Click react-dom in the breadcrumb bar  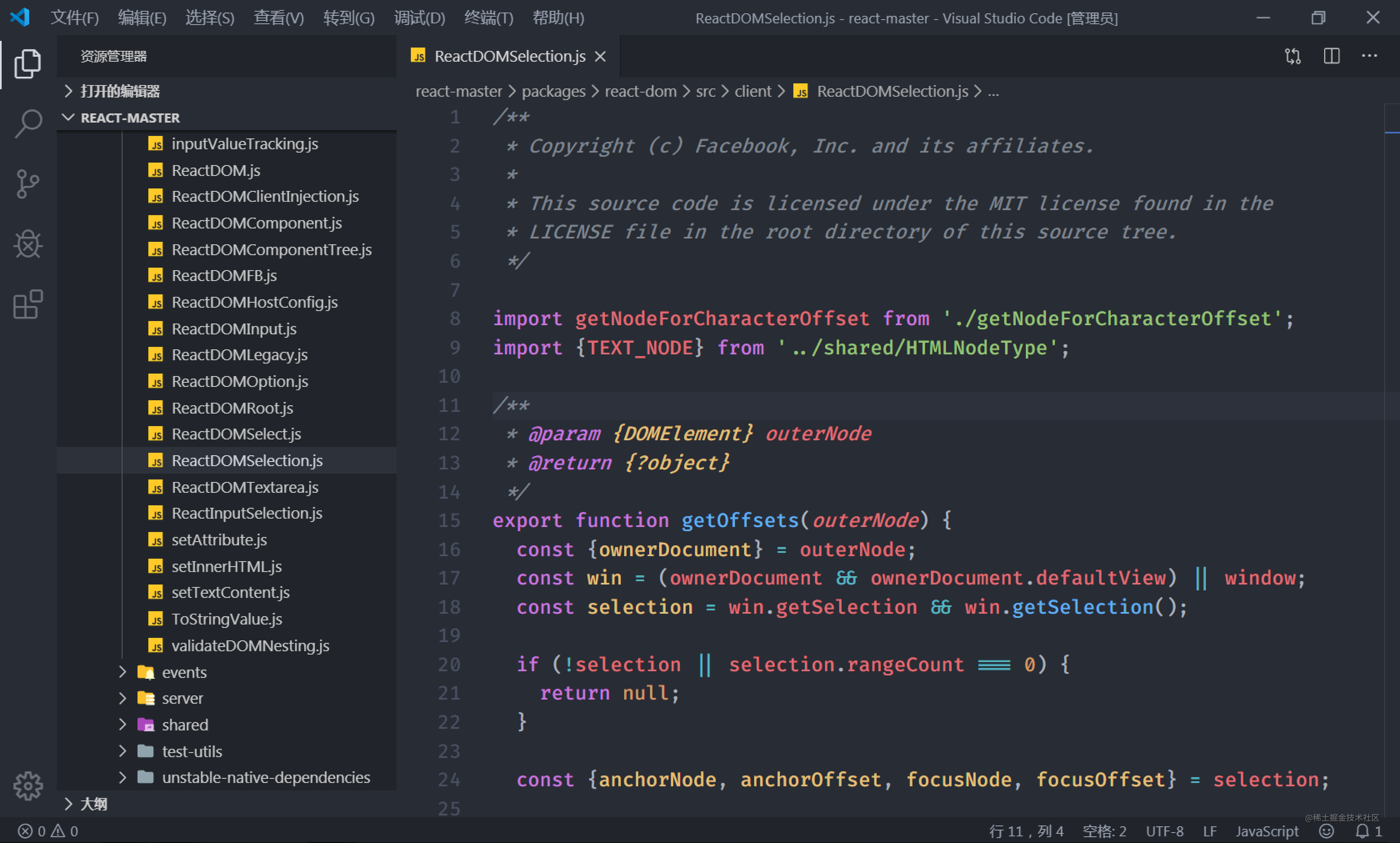pyautogui.click(x=640, y=91)
